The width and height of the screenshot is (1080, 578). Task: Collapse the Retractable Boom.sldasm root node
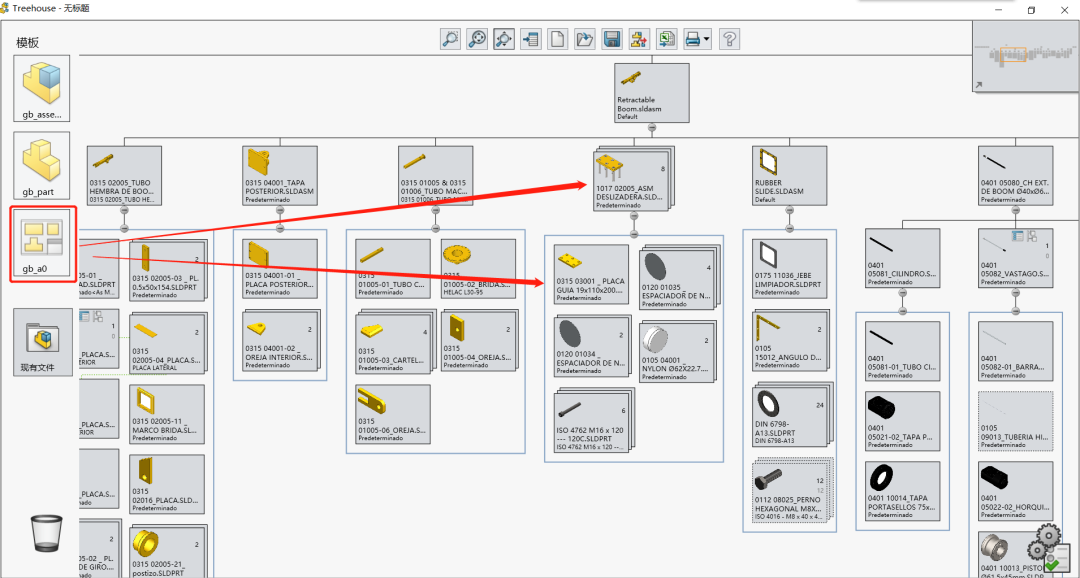652,128
